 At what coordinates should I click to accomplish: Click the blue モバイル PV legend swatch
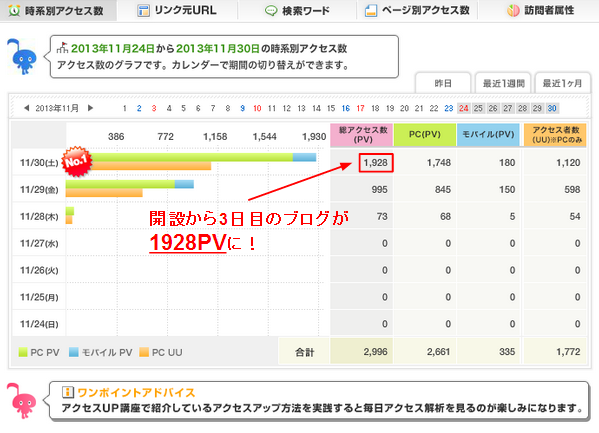pyautogui.click(x=73, y=352)
